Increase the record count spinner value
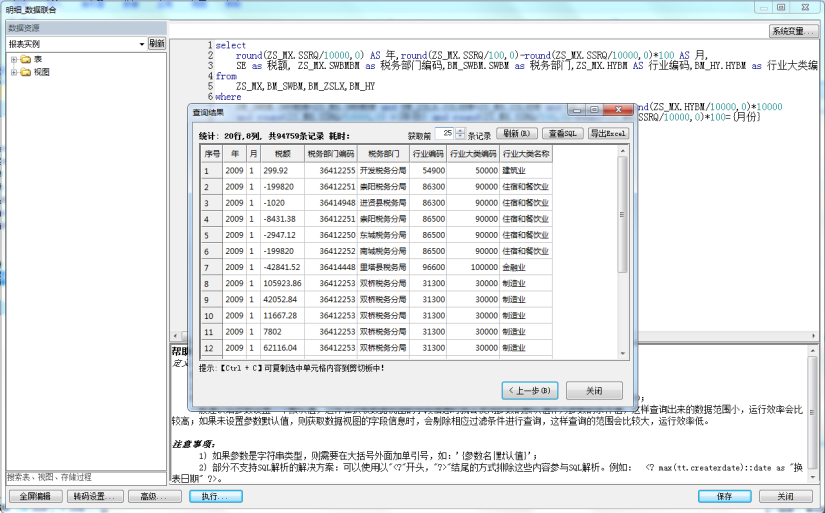Screen dimensions: 825x513 [461, 130]
